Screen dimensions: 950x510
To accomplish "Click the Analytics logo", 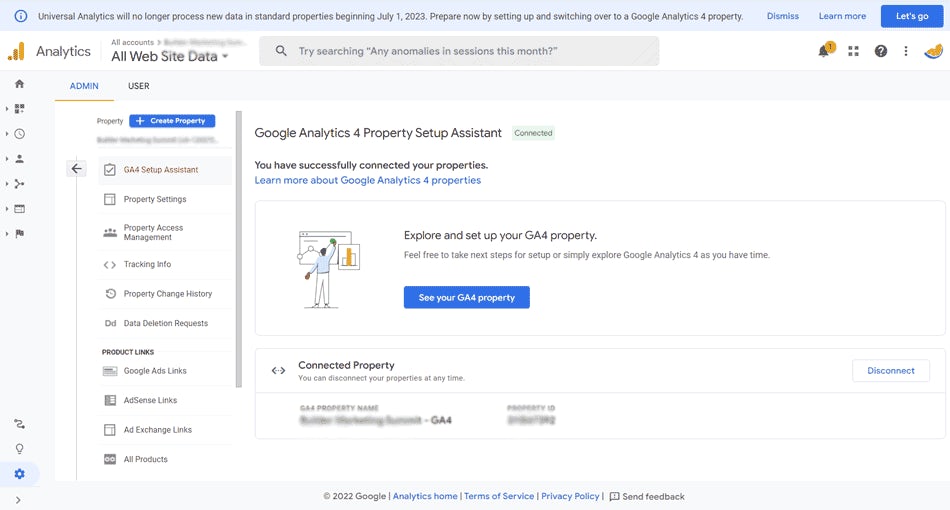I will (x=16, y=51).
